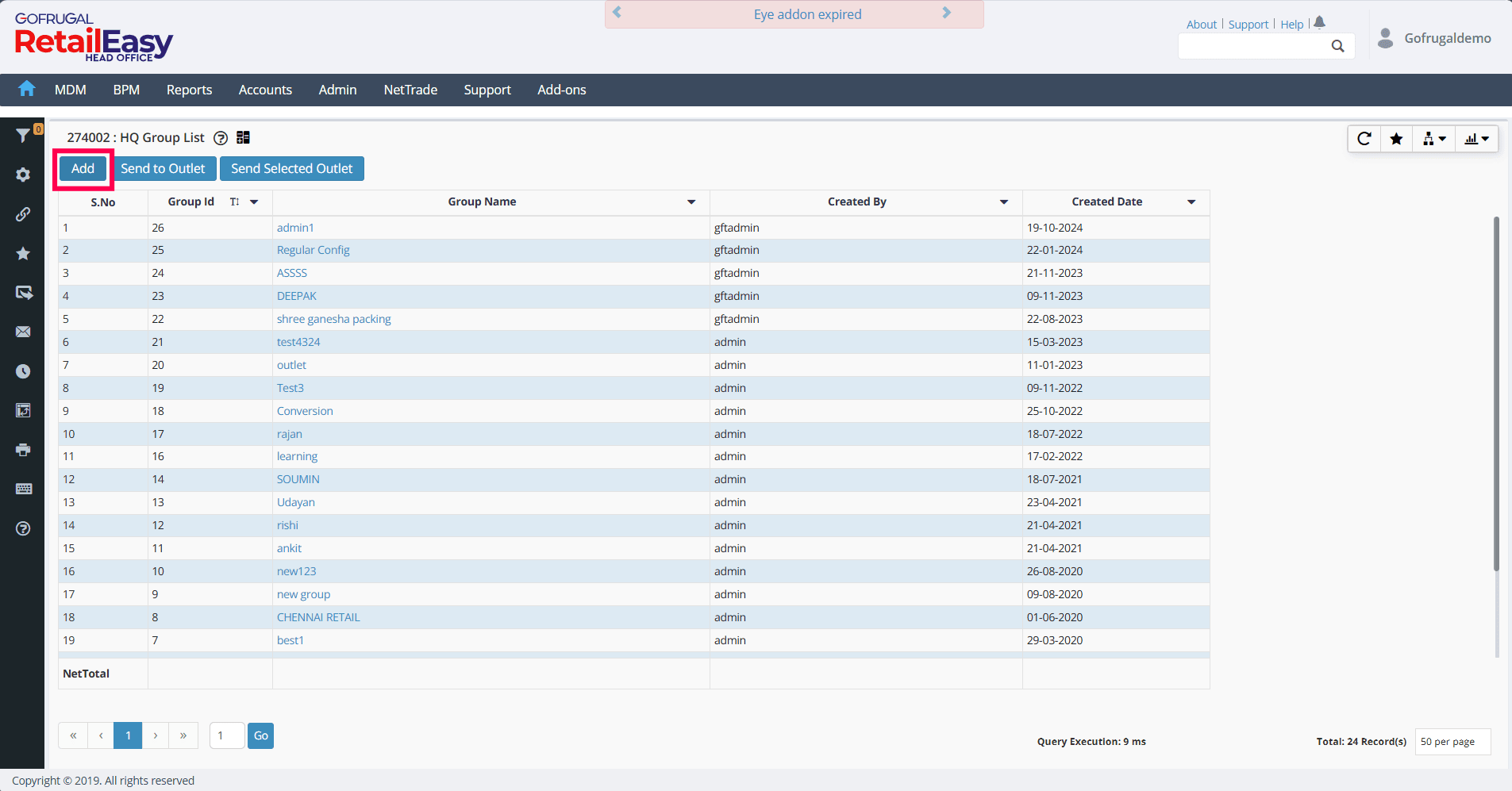Open the mail envelope icon in sidebar
This screenshot has width=1512, height=791.
pos(23,332)
